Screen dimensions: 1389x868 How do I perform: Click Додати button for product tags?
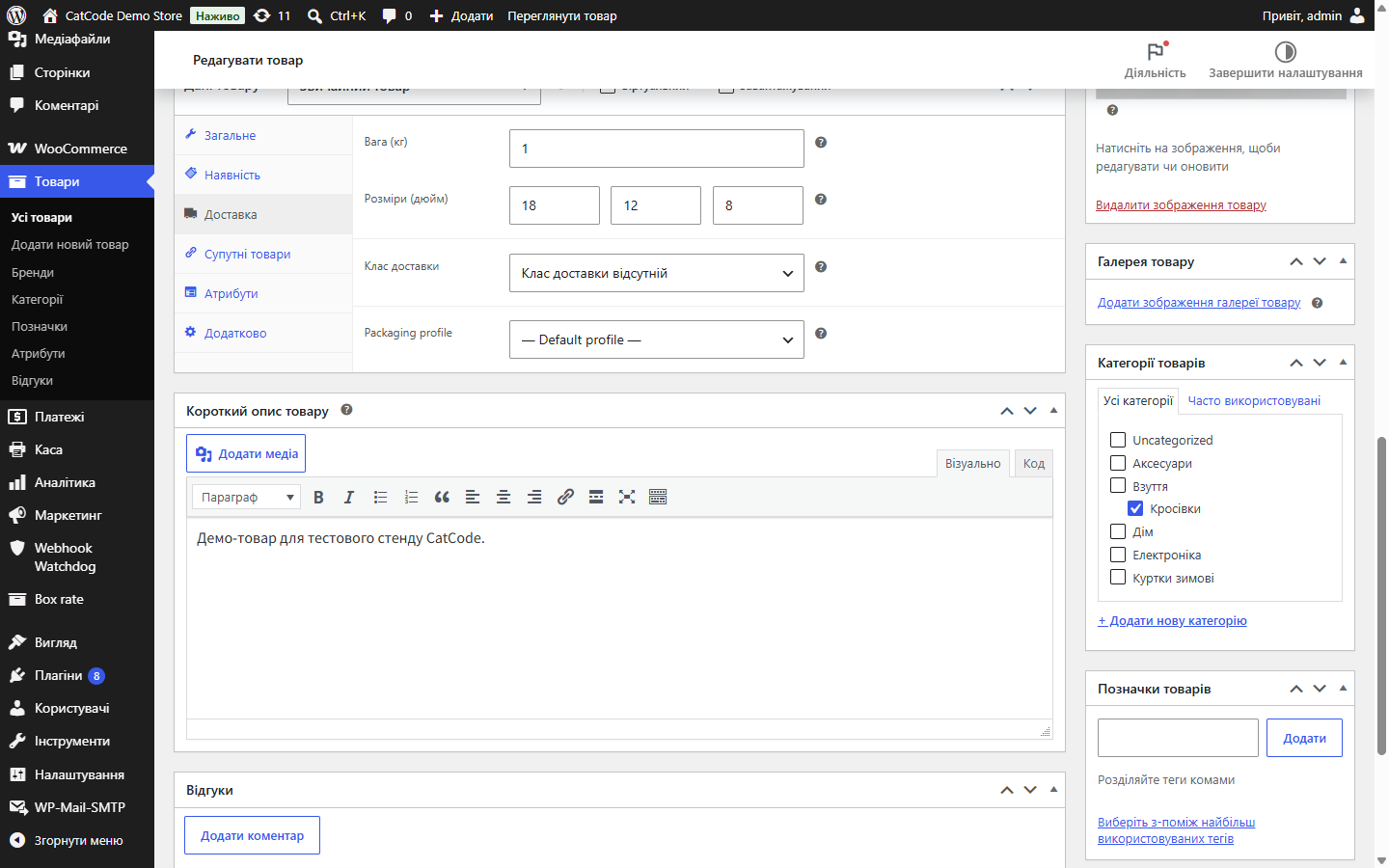1304,738
